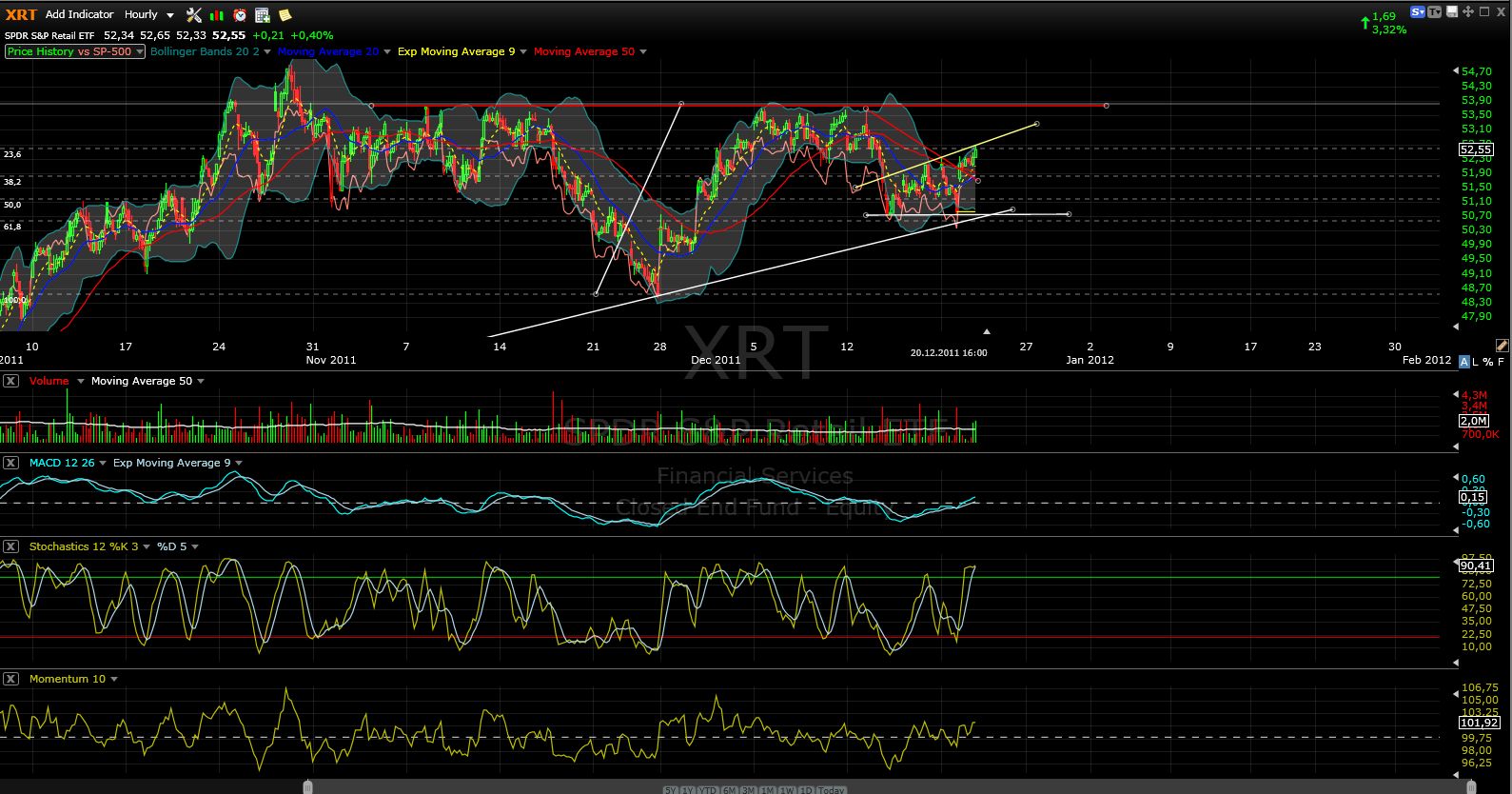
Task: Select the 1W time range
Action: click(788, 790)
